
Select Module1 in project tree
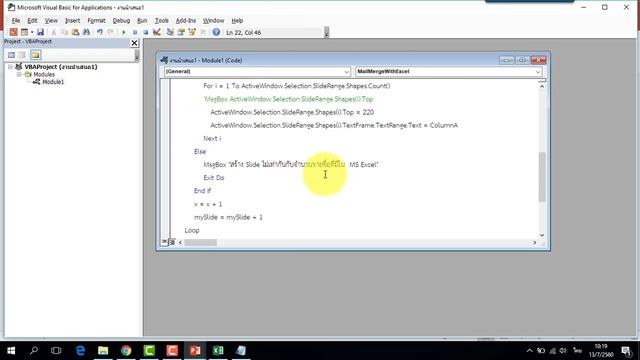coord(53,82)
